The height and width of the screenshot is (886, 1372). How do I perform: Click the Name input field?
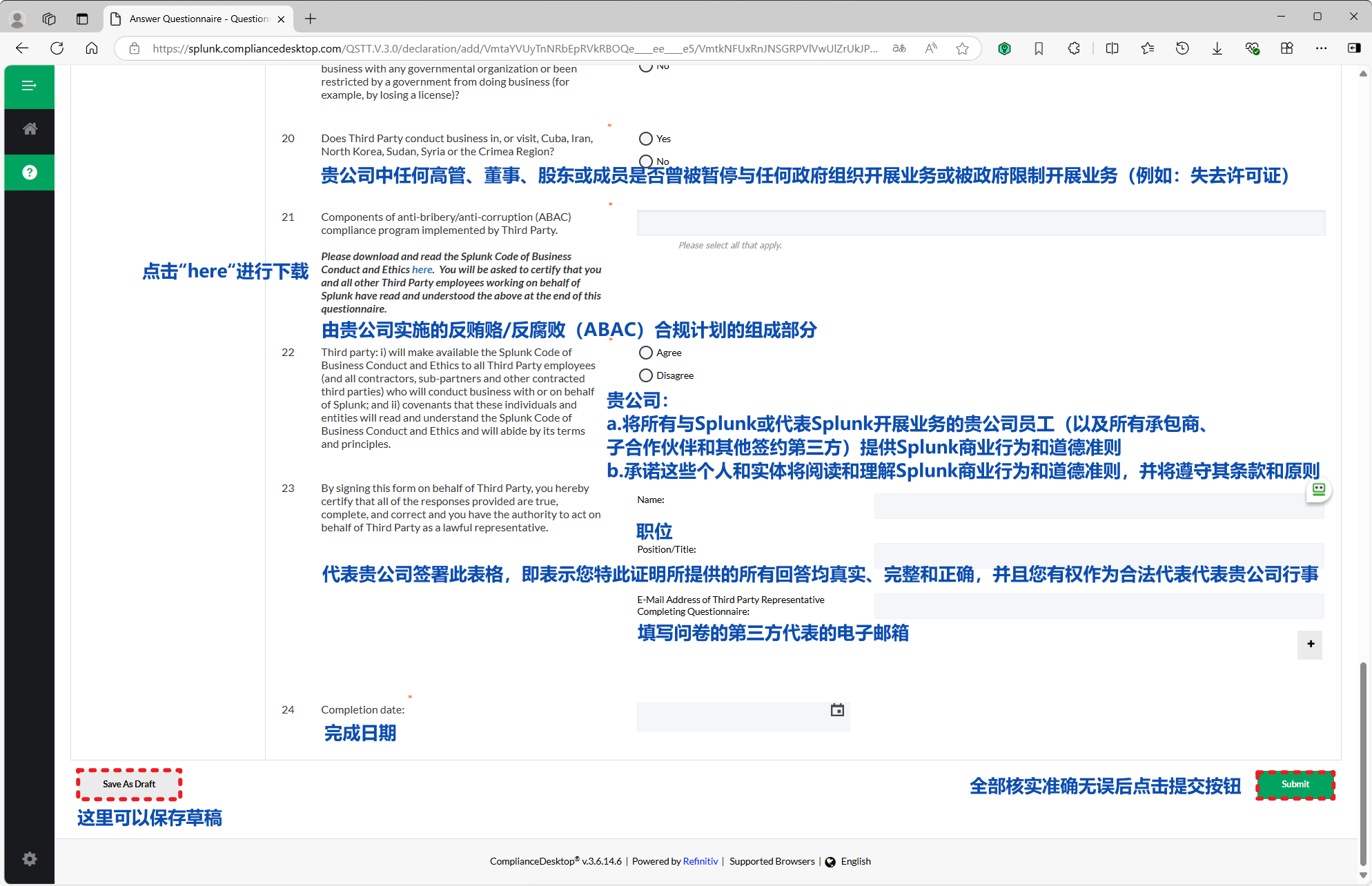coord(1099,506)
